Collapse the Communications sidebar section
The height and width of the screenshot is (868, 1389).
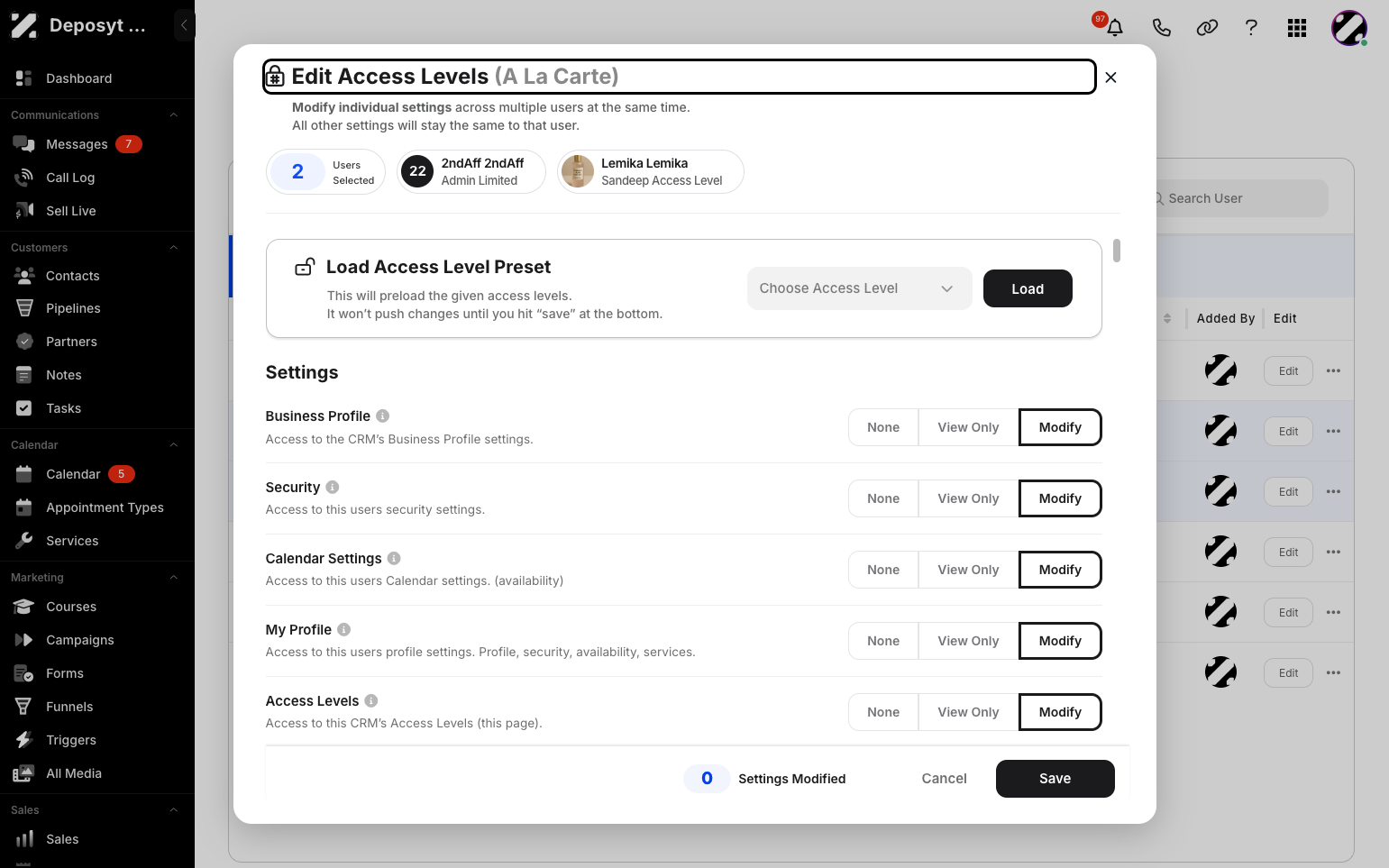(x=174, y=115)
